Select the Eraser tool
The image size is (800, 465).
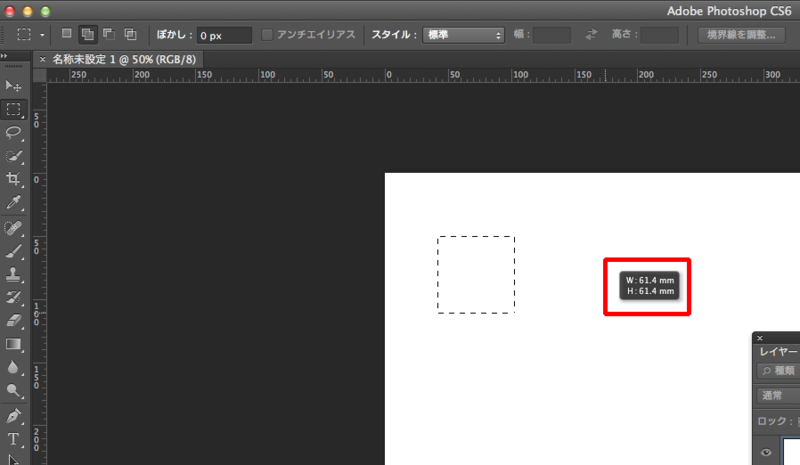point(13,320)
